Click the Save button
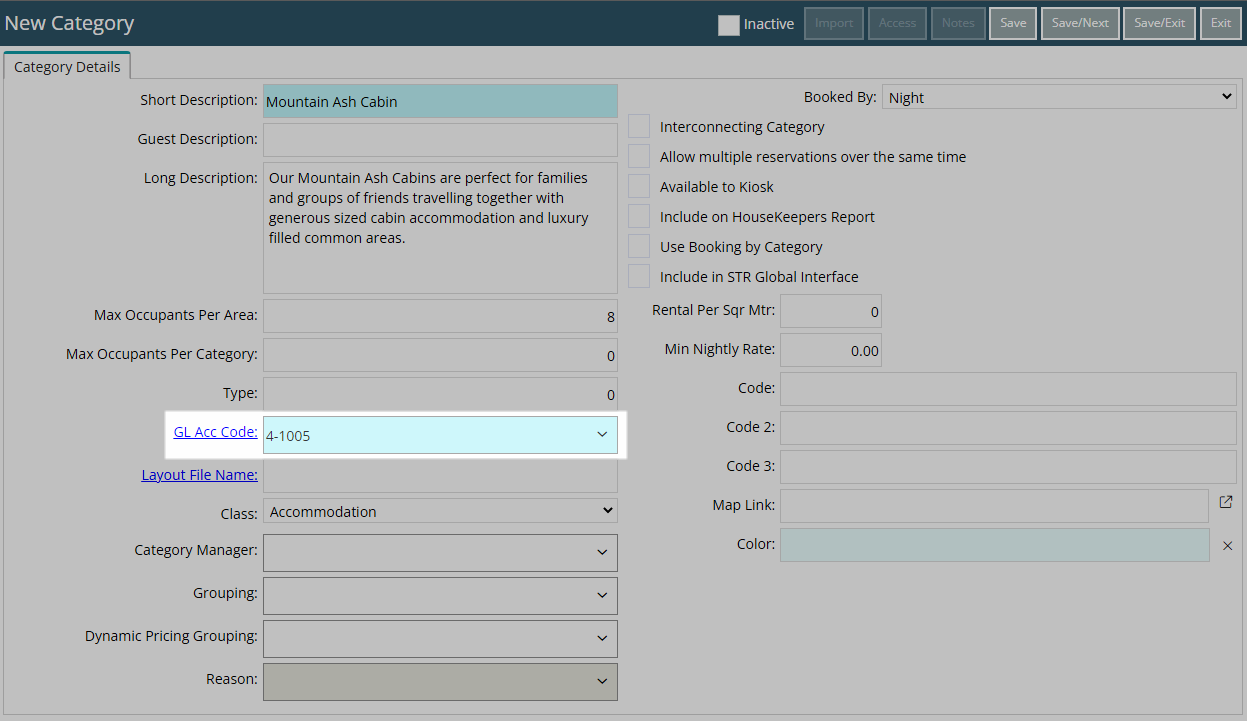 (x=1013, y=23)
